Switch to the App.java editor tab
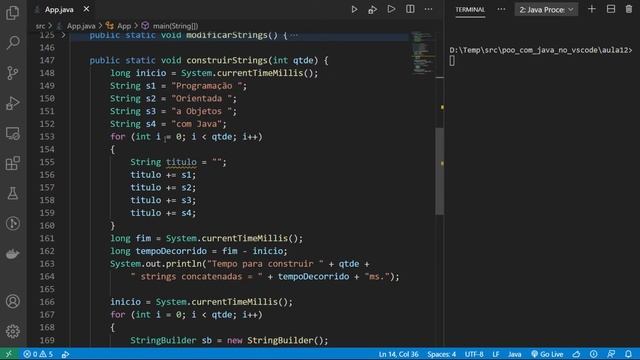Viewport: 640px width, 360px height. pos(59,9)
